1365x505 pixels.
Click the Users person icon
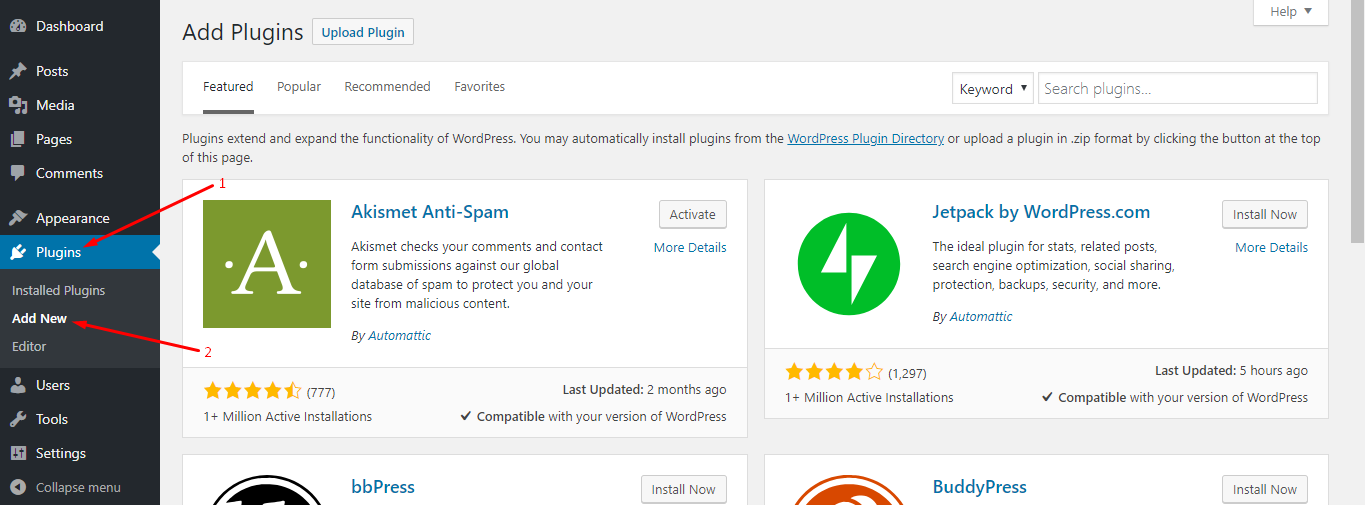tap(18, 385)
